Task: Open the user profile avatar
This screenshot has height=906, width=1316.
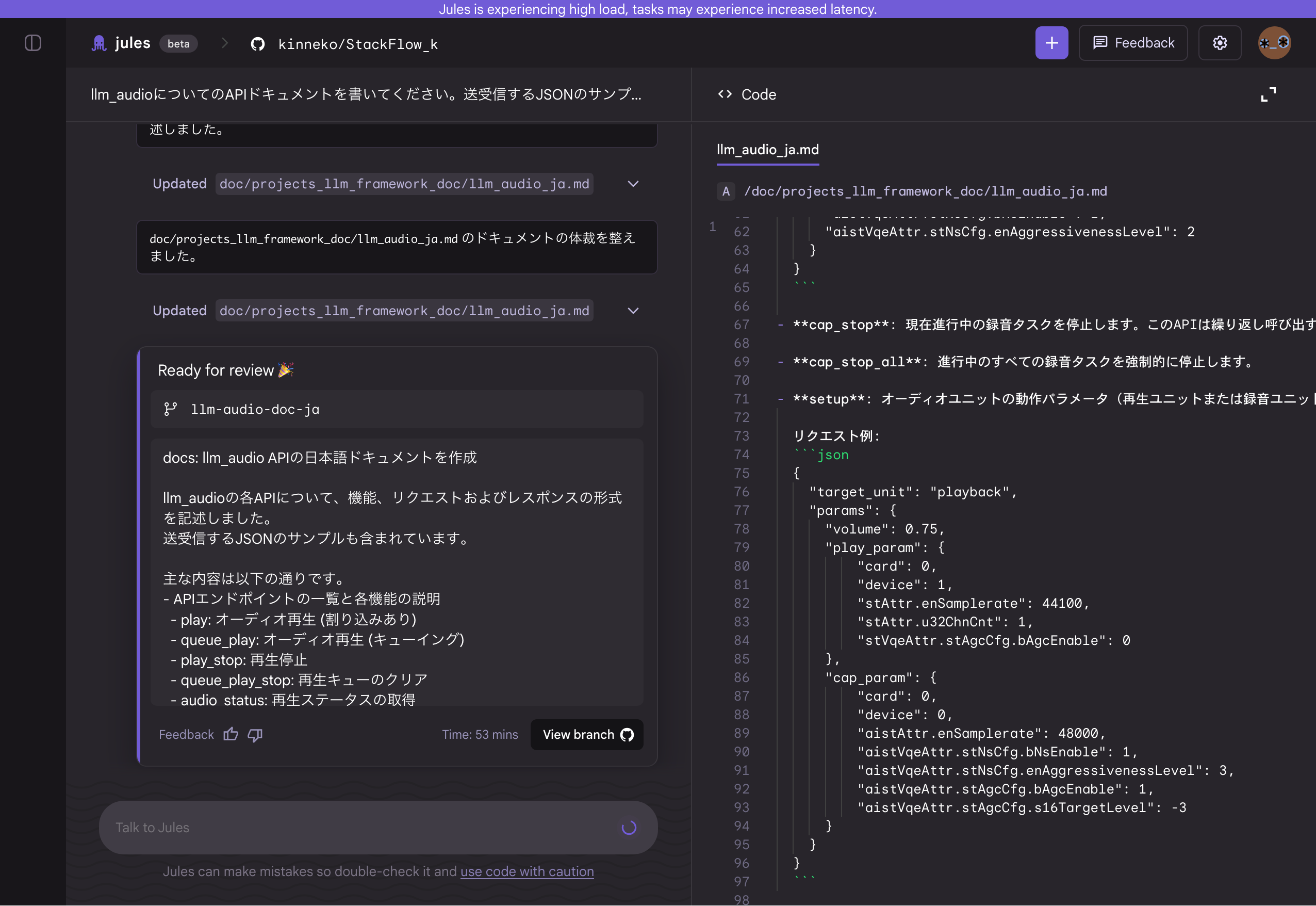Action: [1275, 43]
